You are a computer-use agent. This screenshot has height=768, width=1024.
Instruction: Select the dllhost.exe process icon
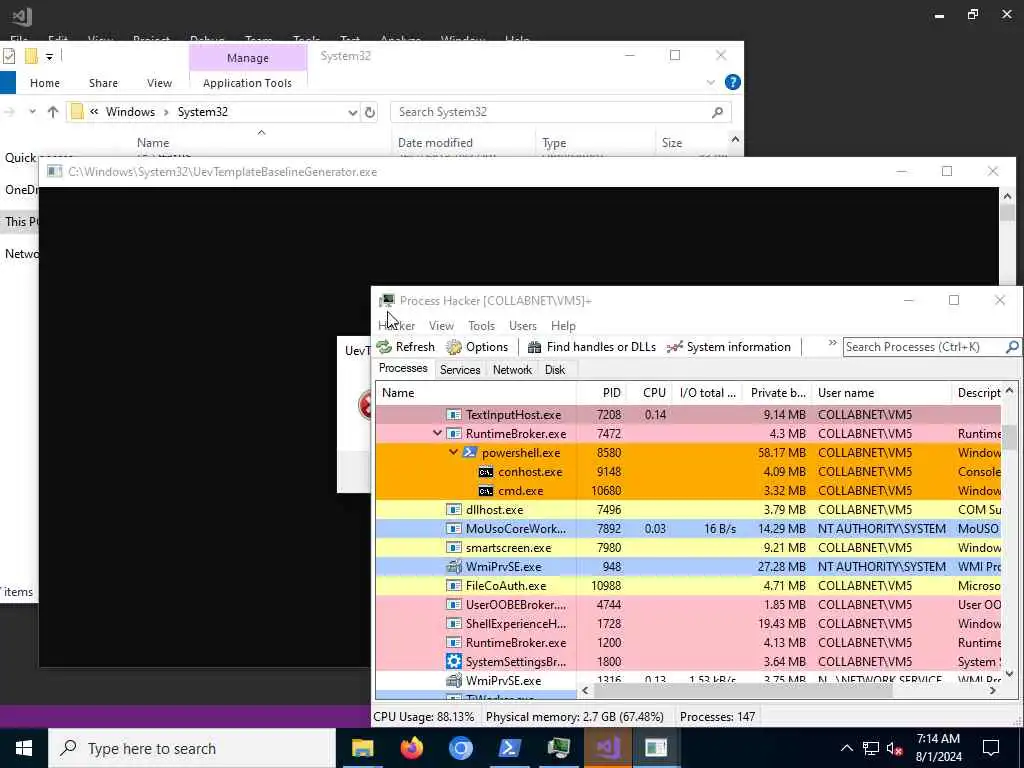tap(453, 509)
